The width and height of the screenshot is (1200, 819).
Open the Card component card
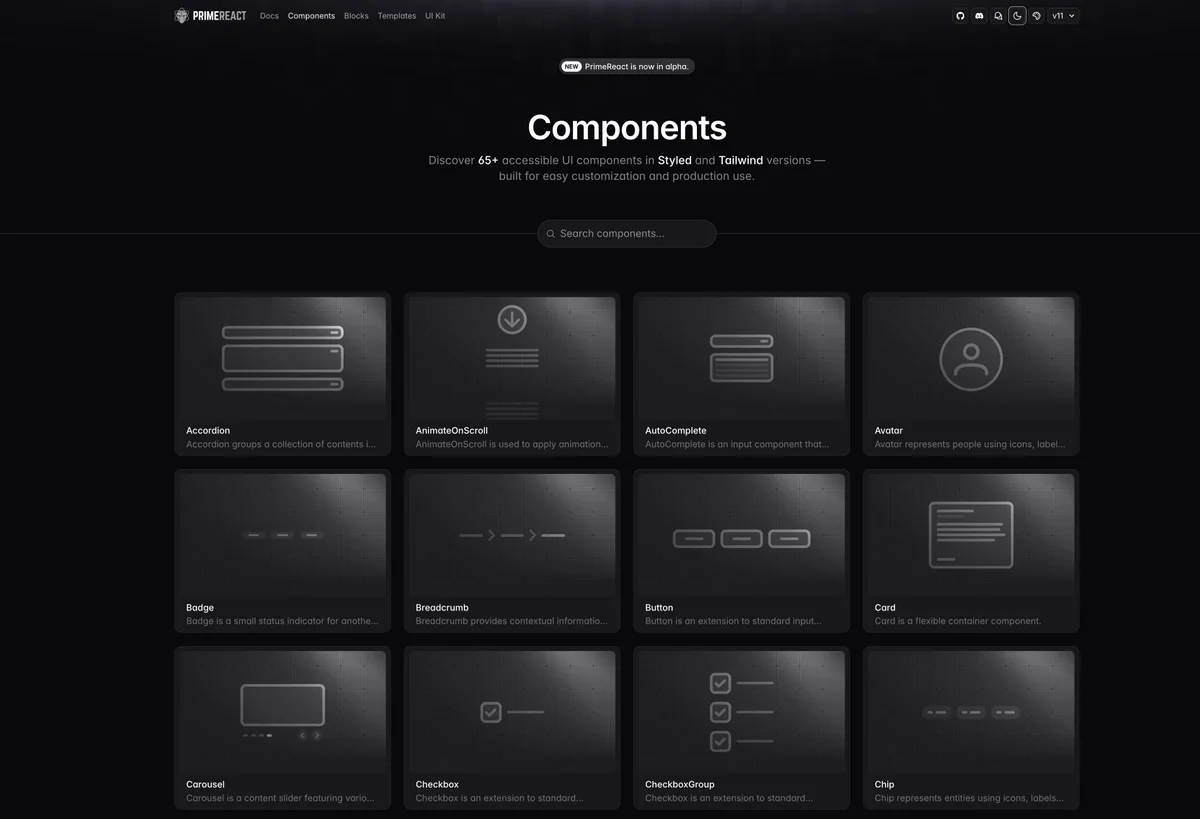[971, 551]
